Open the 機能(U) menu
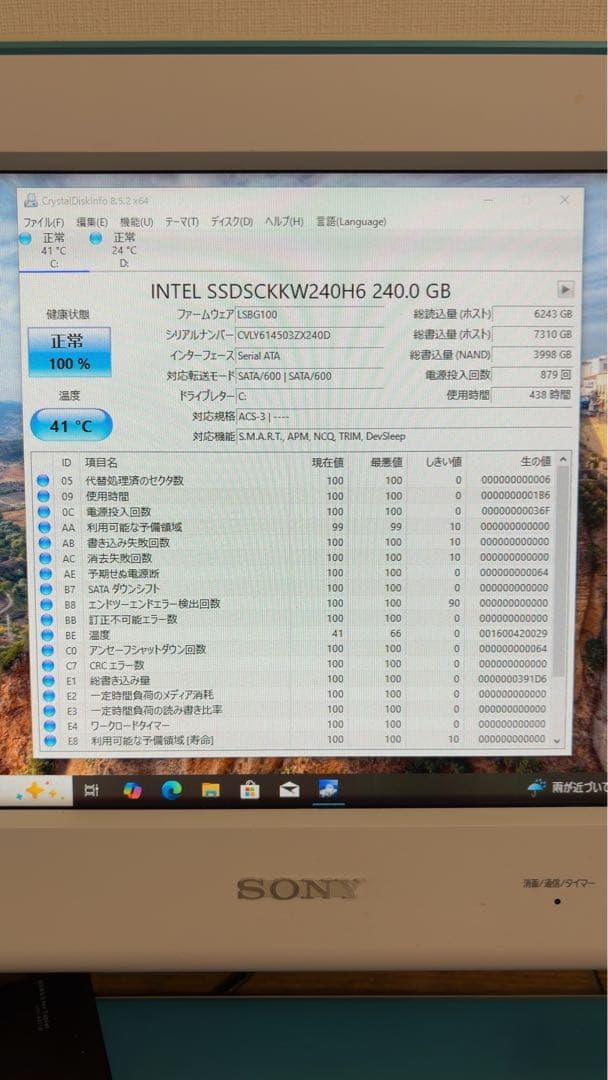The width and height of the screenshot is (608, 1080). tap(136, 222)
